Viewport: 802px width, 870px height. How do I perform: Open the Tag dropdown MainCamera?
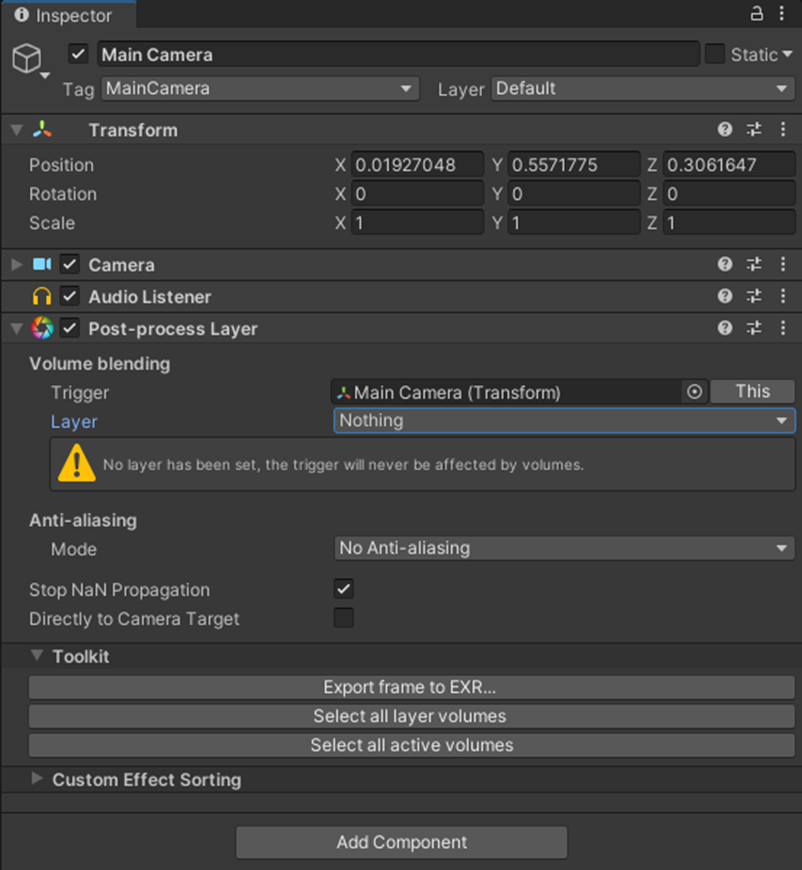tap(260, 89)
